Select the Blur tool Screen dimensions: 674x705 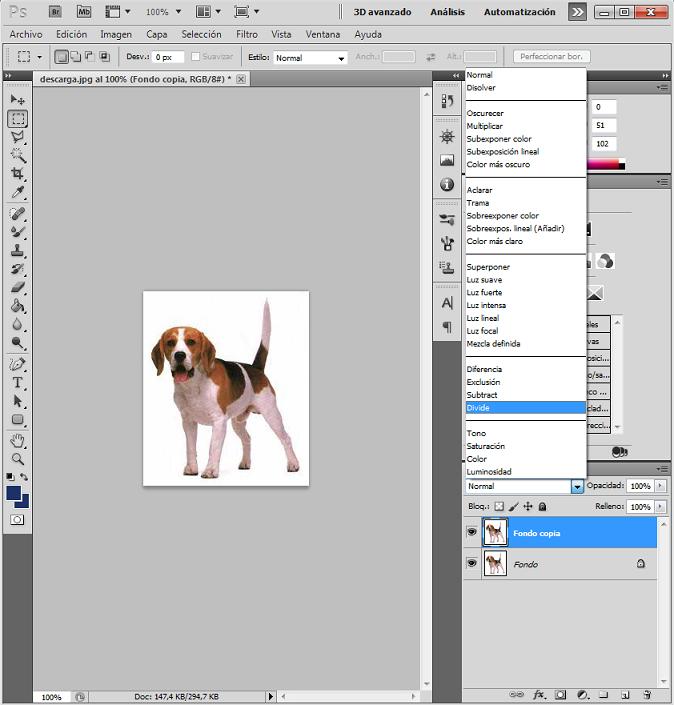tap(18, 324)
